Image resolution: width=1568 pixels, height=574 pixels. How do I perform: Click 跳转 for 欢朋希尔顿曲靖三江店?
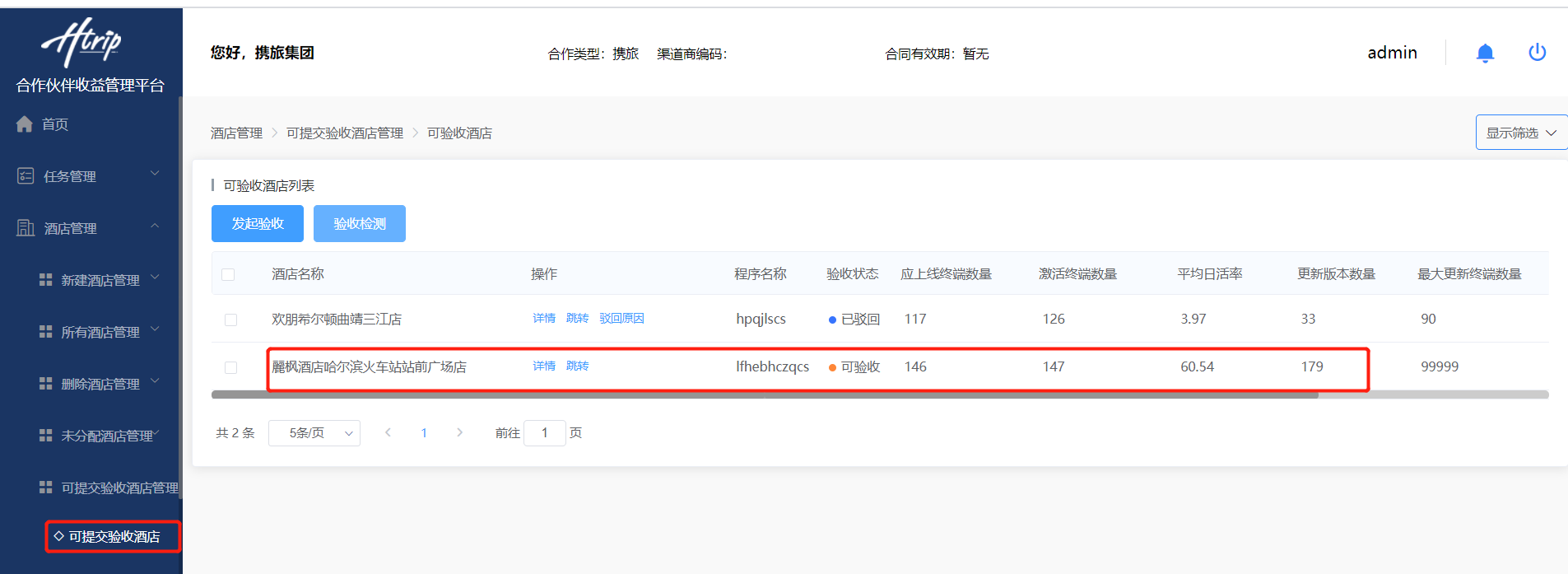coord(577,318)
